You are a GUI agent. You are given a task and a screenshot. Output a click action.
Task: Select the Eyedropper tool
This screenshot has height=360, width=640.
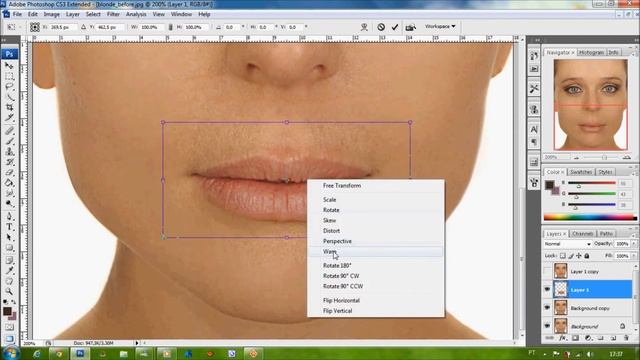click(x=9, y=271)
